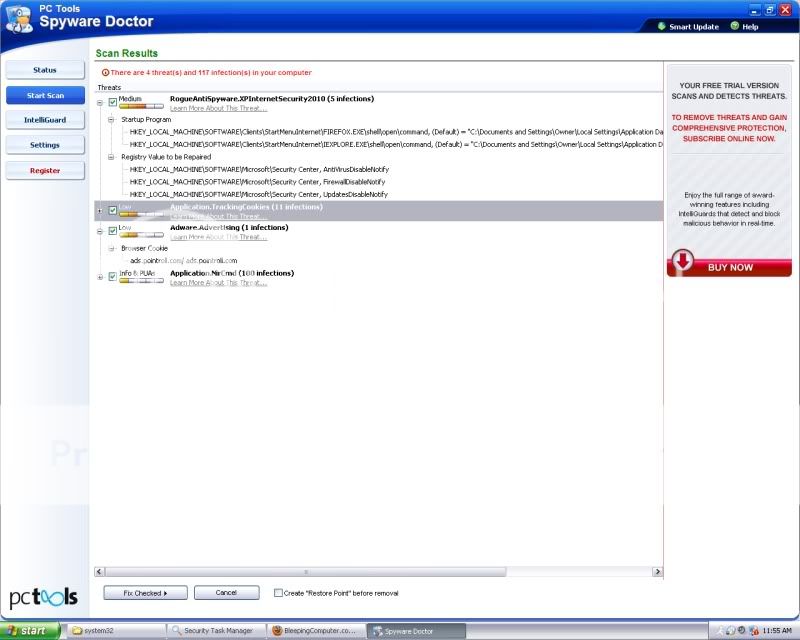
Task: Open the Register section
Action: [45, 170]
